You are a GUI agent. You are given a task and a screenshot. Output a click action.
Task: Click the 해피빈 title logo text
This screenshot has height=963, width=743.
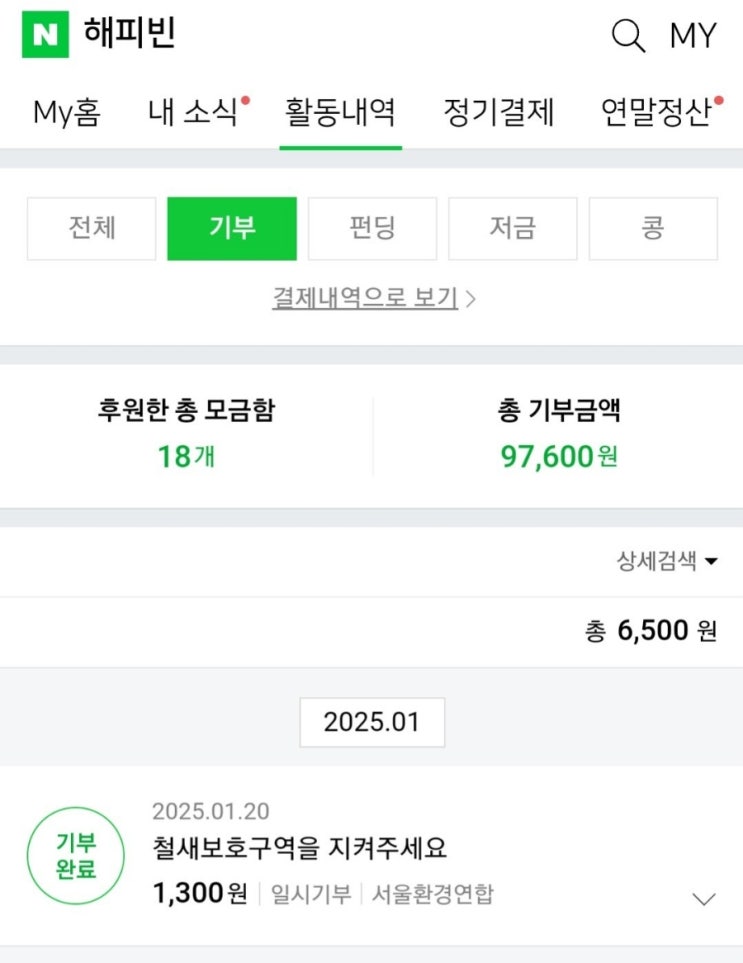130,34
